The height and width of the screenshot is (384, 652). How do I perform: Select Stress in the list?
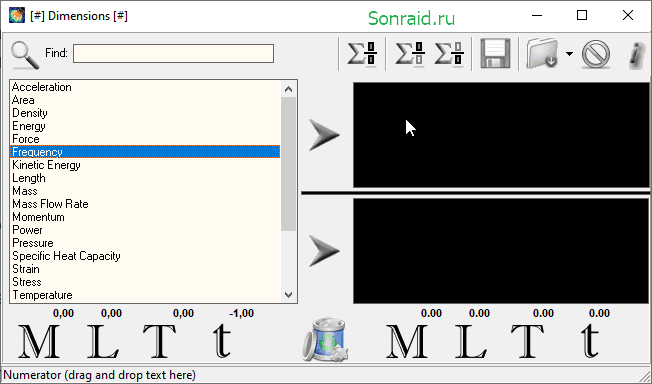pos(145,282)
